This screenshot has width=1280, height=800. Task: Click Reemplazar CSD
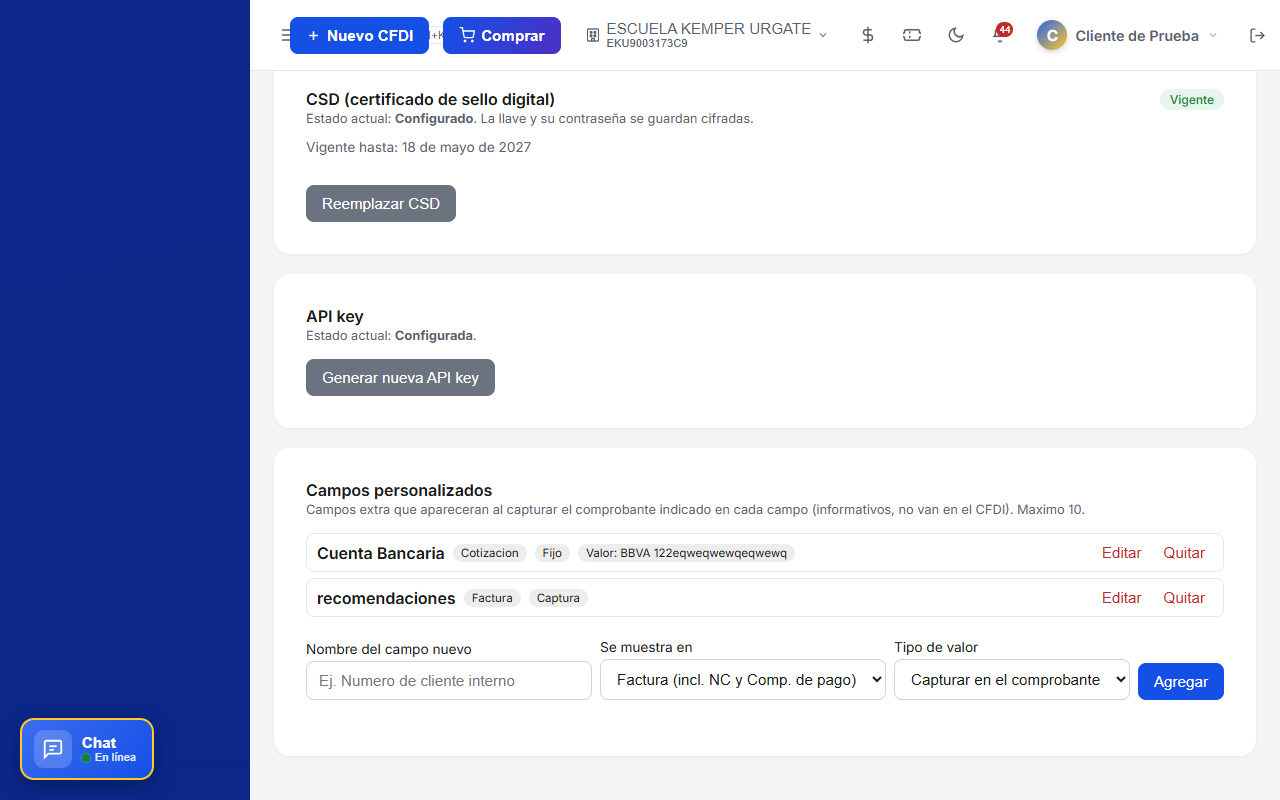[x=381, y=203]
